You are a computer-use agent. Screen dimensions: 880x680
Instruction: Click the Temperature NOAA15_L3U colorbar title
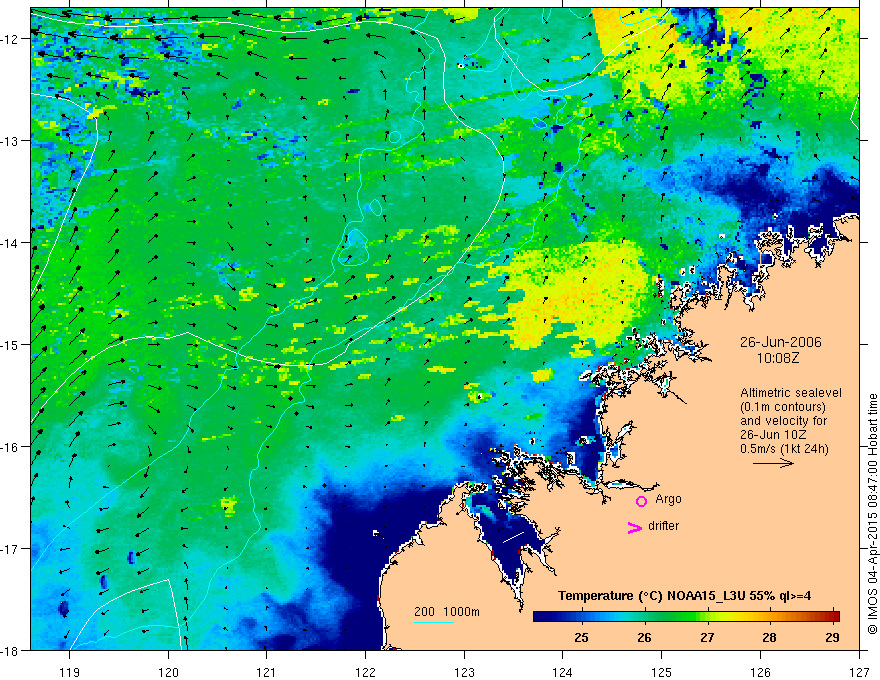point(684,596)
